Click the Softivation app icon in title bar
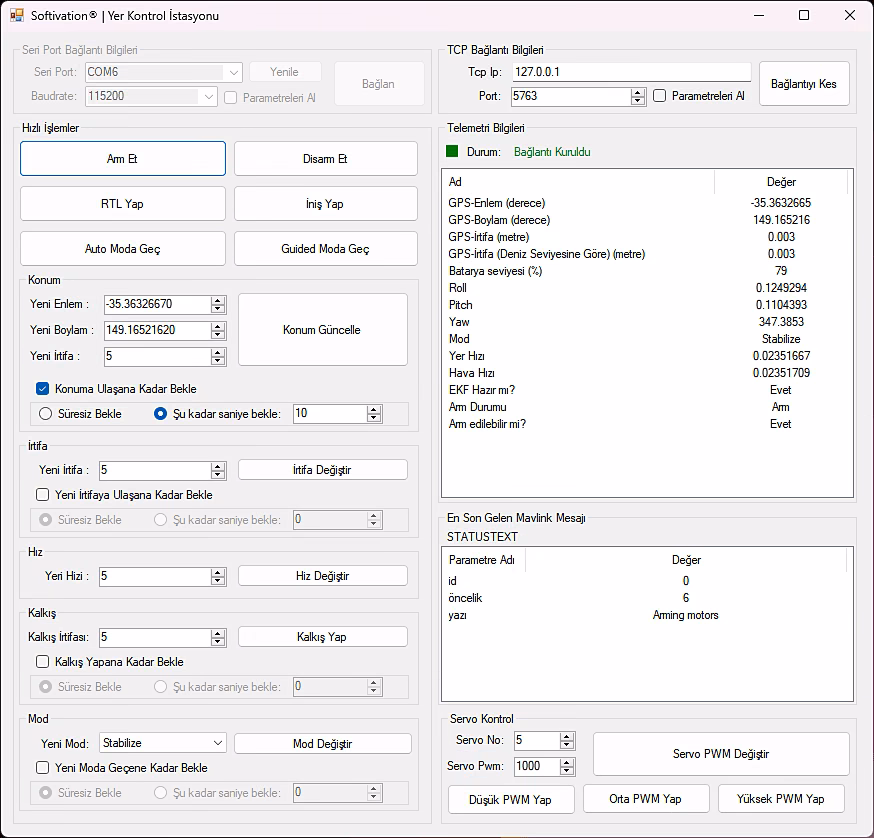Screen dimensions: 874x838 17,15
